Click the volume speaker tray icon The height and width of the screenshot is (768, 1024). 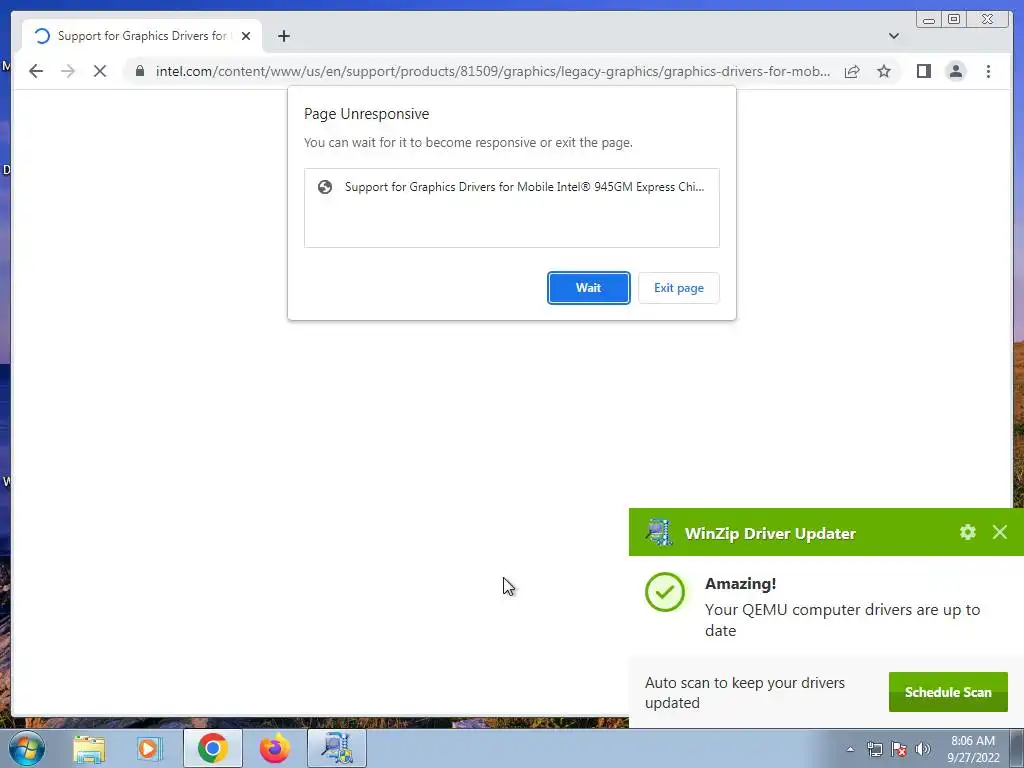coord(923,749)
